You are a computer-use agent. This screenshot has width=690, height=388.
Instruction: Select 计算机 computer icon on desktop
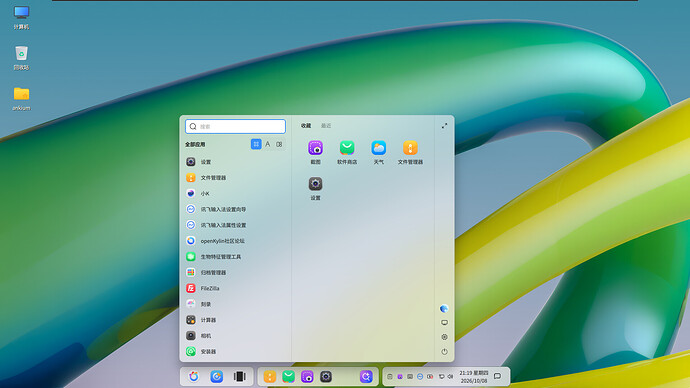click(x=21, y=18)
